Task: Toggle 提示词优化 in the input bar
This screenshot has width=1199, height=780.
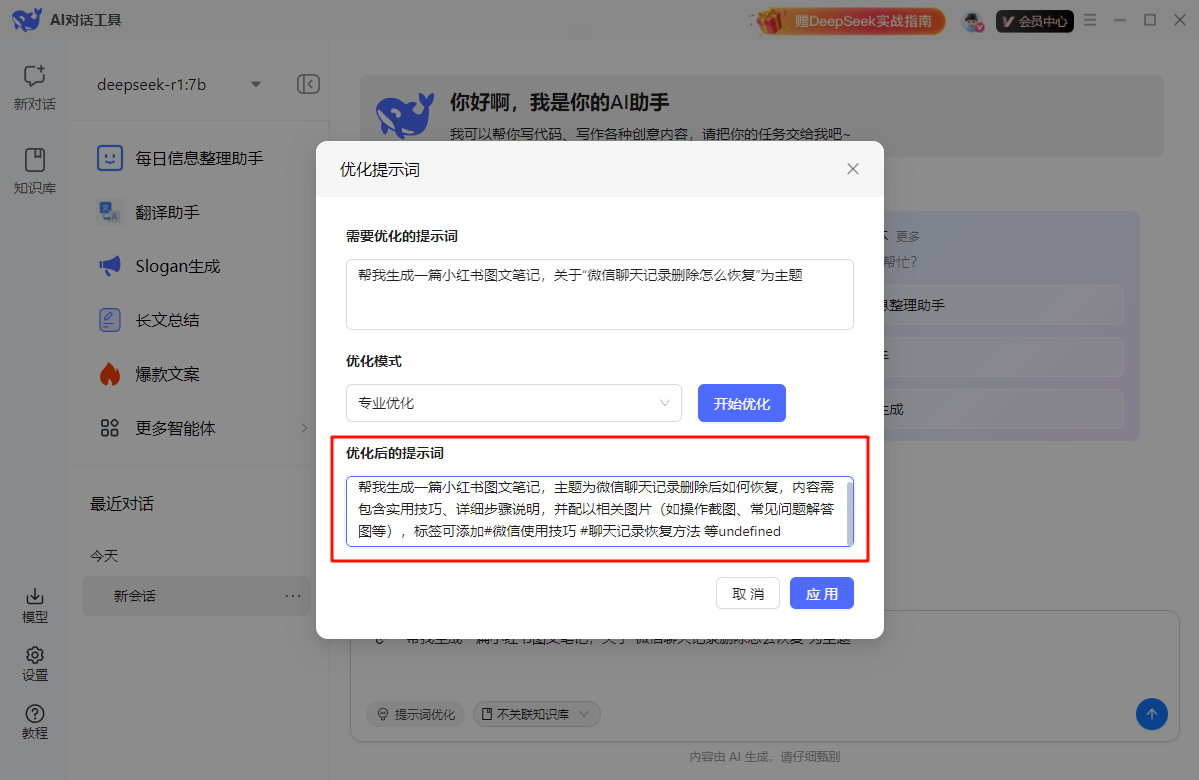Action: click(415, 714)
